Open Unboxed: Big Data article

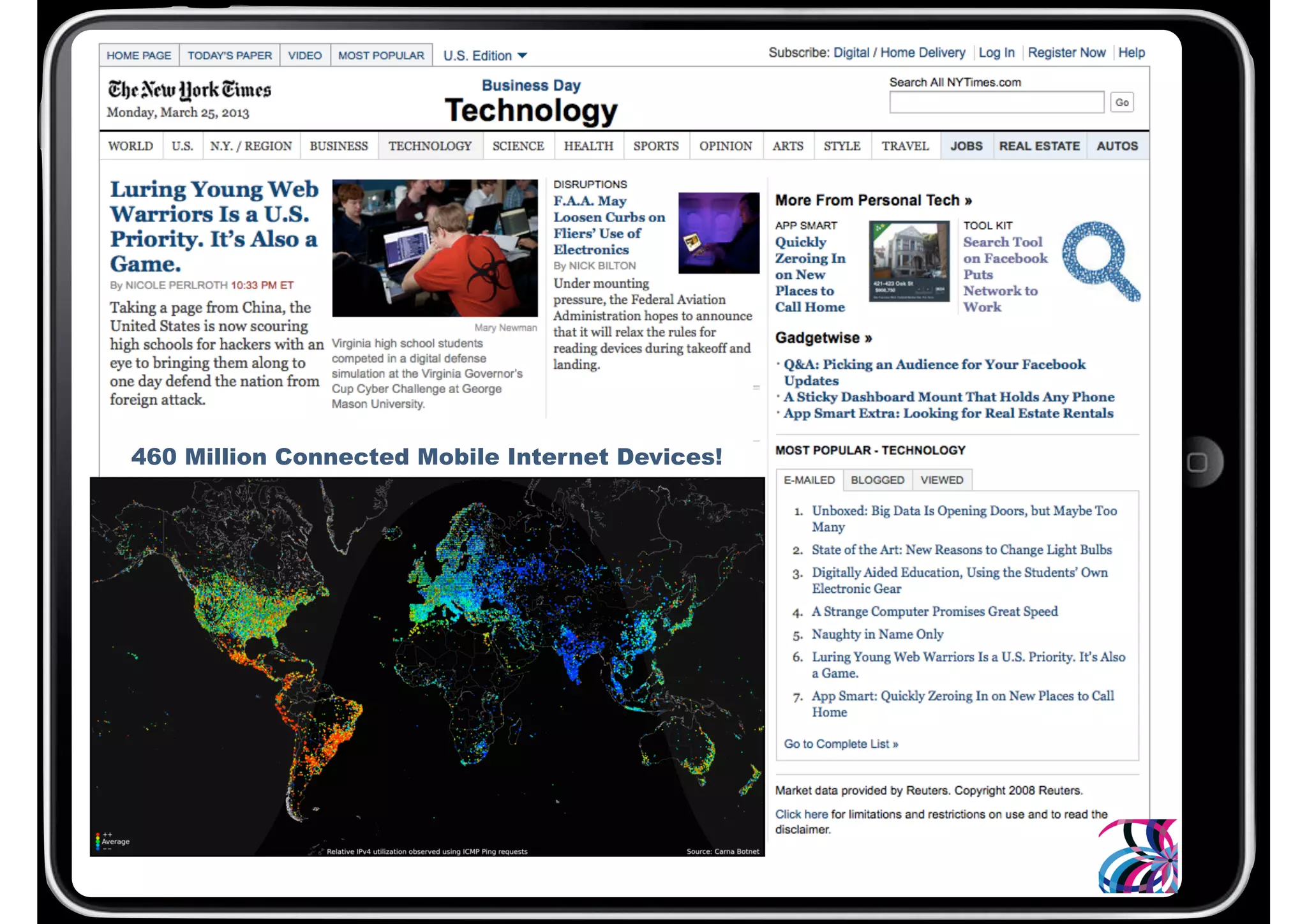[x=964, y=519]
